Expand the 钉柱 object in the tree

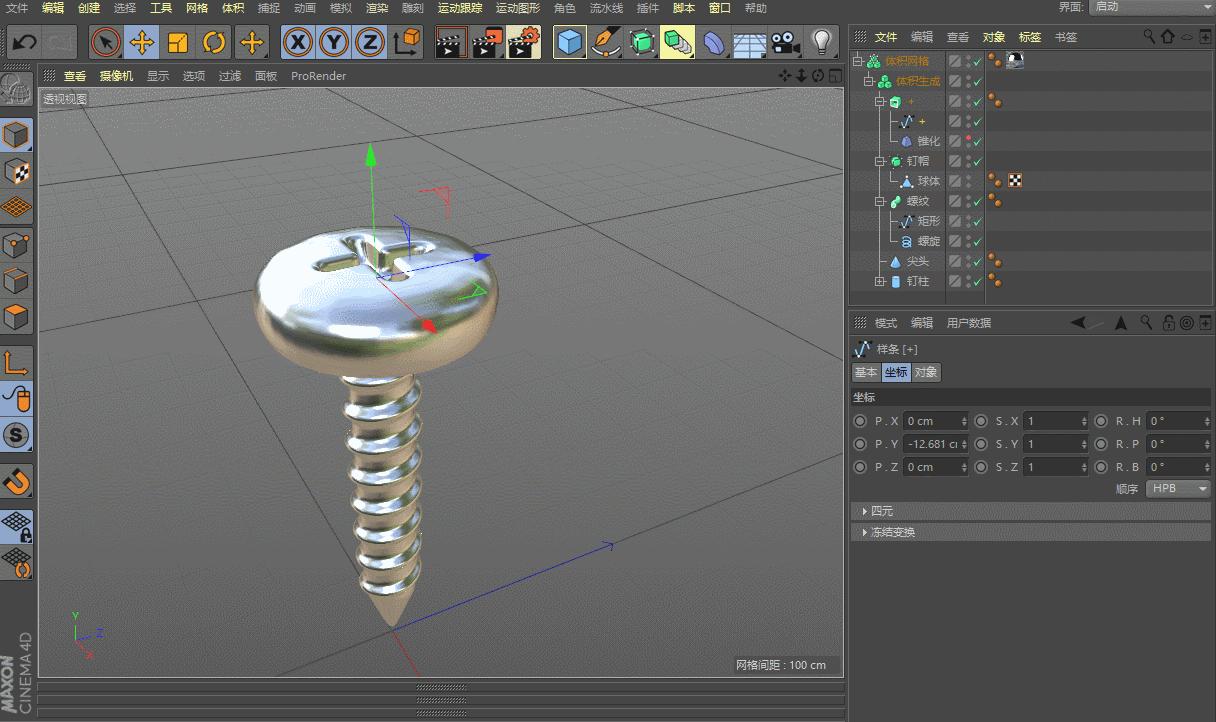881,281
